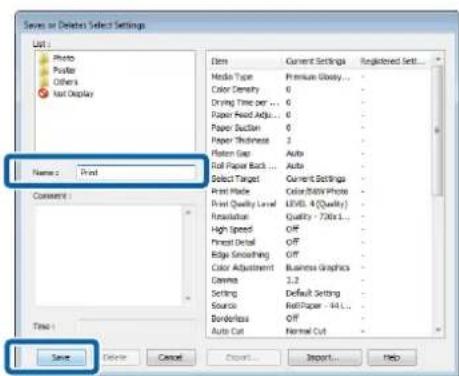This screenshot has height=376, width=459.
Task: Select the Auto Cut row
Action: point(320,331)
